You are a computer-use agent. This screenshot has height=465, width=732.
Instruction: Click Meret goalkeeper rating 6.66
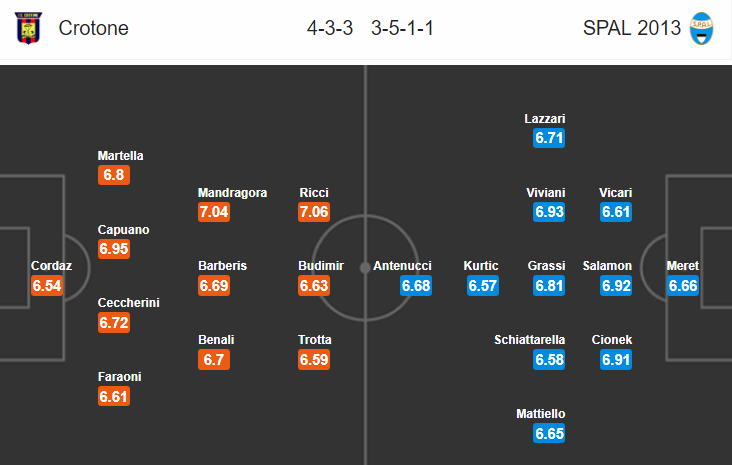[x=683, y=286]
